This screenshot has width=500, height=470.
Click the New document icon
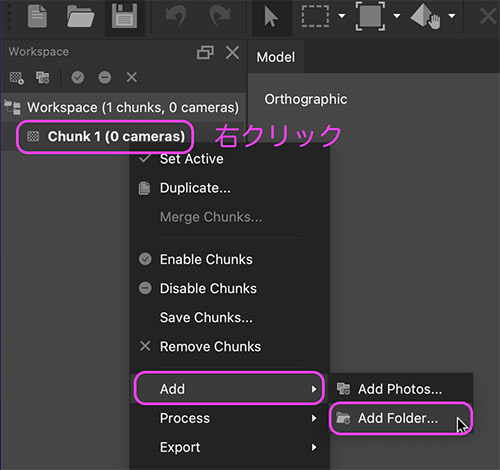point(37,16)
